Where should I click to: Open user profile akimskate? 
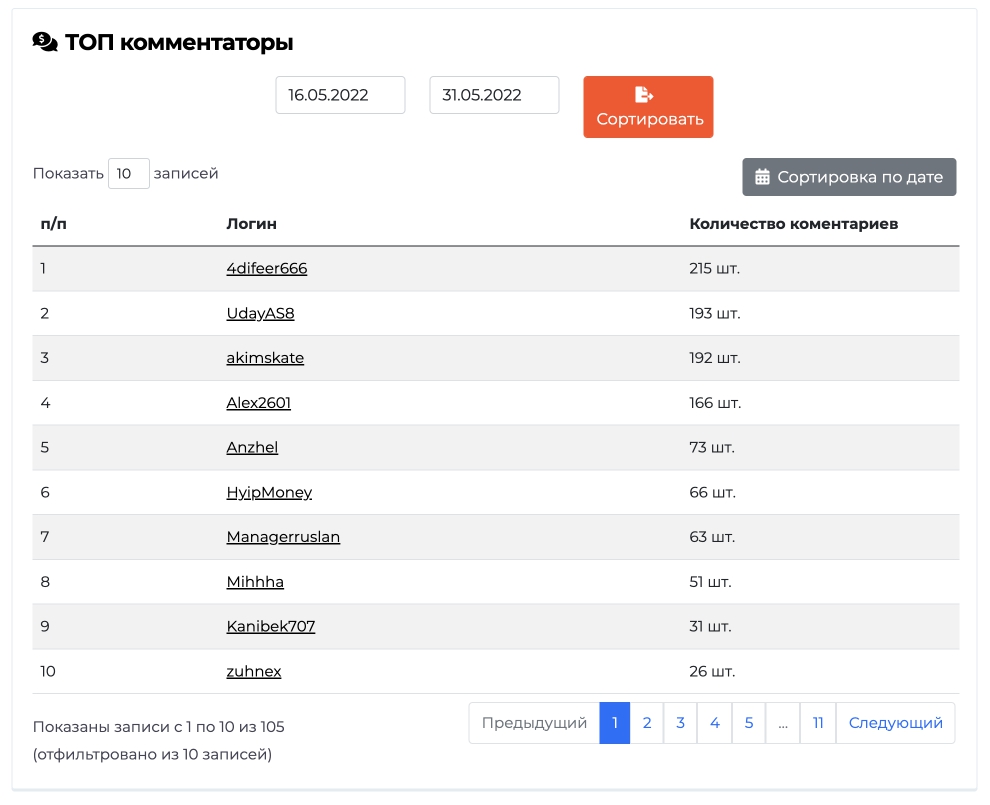(265, 358)
